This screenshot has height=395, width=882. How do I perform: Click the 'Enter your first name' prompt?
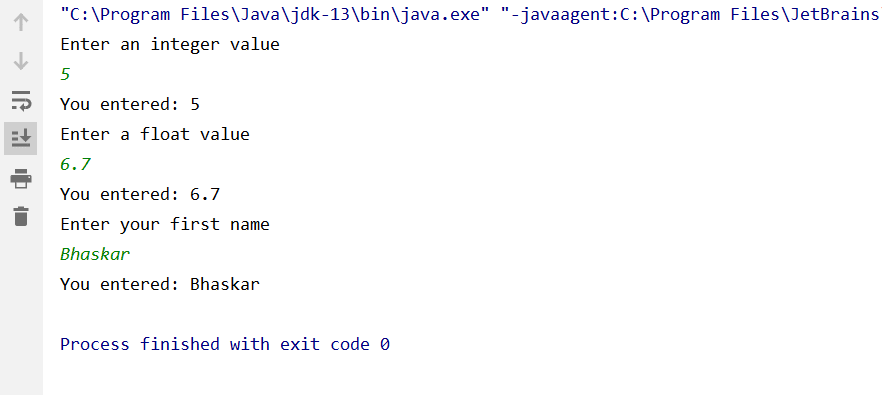pos(165,225)
